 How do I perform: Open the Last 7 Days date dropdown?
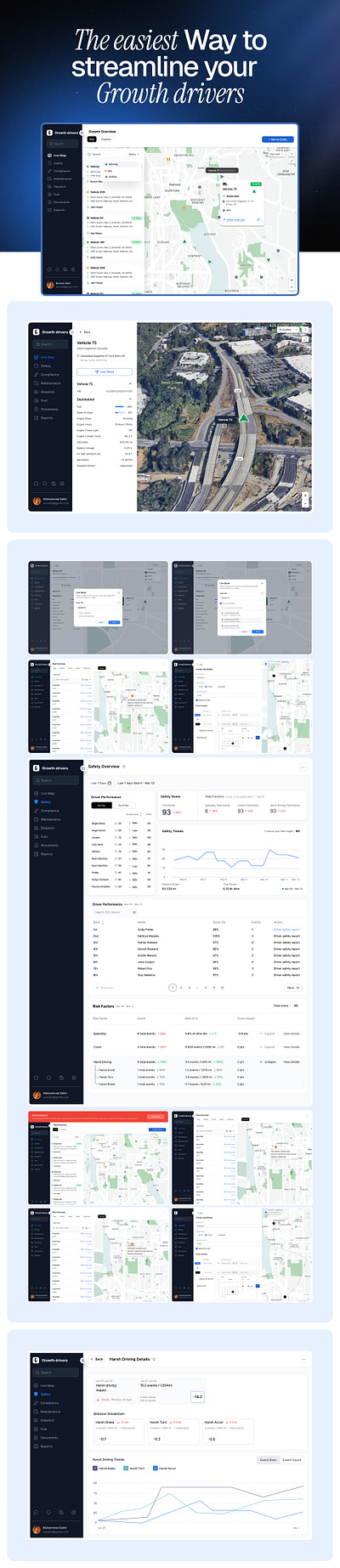(x=101, y=784)
